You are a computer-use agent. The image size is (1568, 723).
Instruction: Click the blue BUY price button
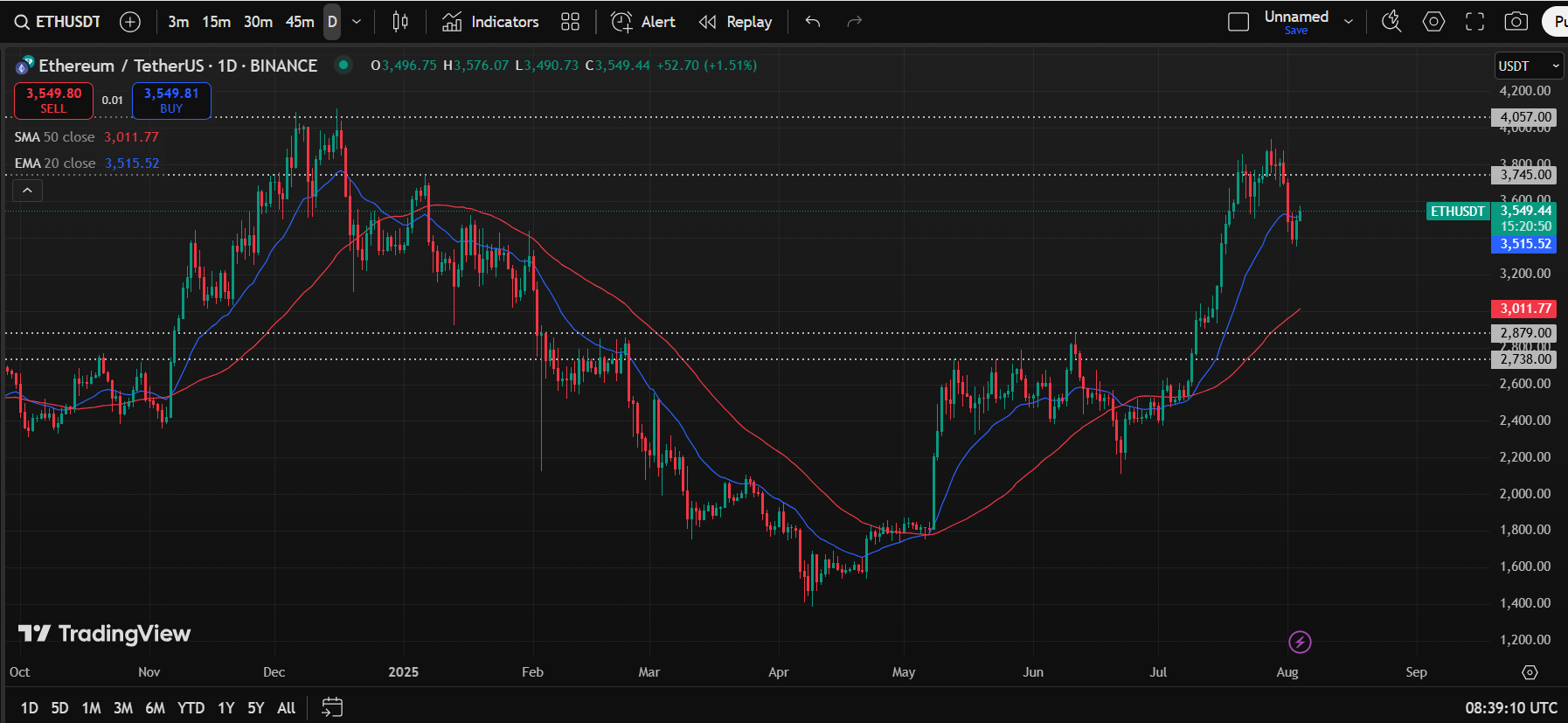coord(171,101)
